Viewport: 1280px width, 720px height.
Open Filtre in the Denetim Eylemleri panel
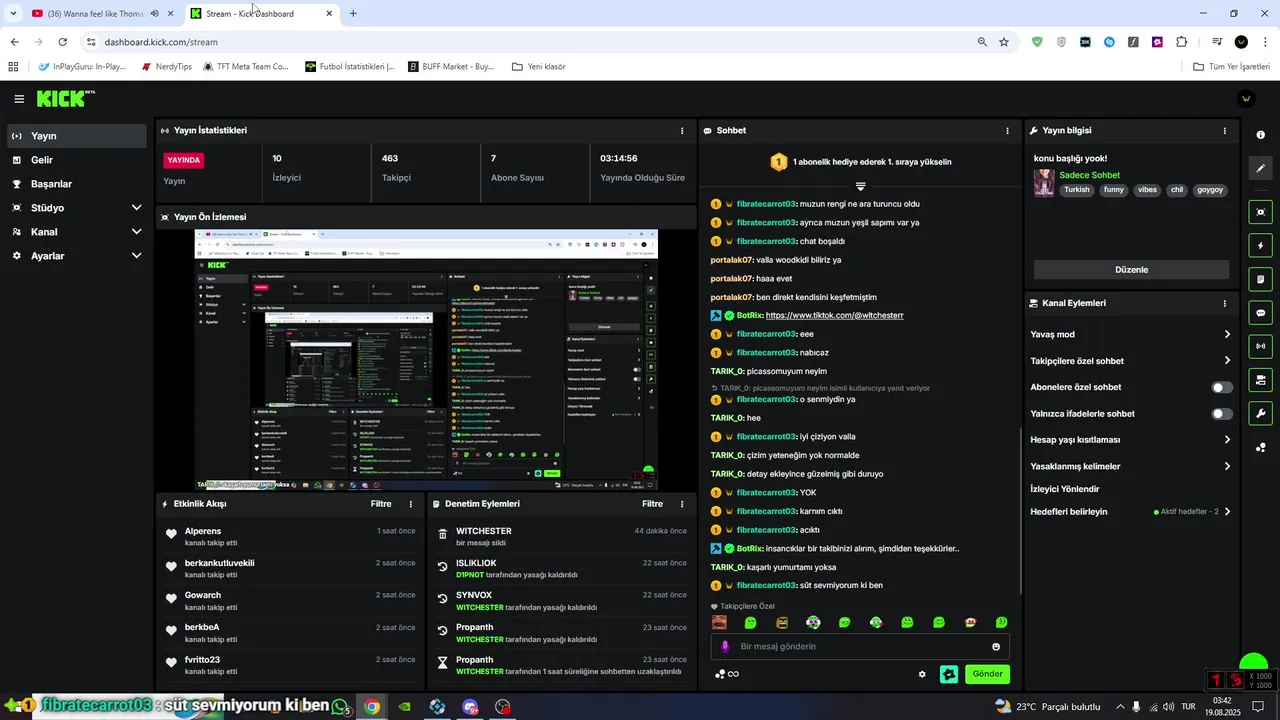click(652, 504)
